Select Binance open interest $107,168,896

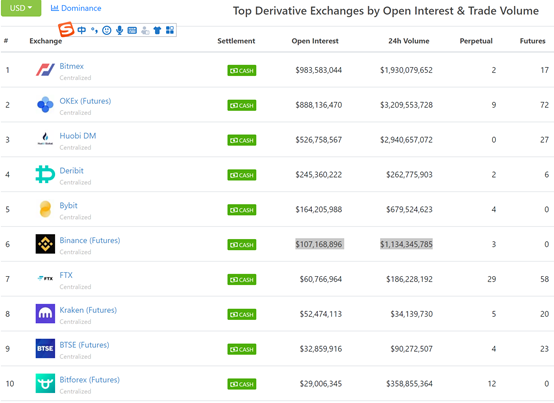click(x=319, y=244)
